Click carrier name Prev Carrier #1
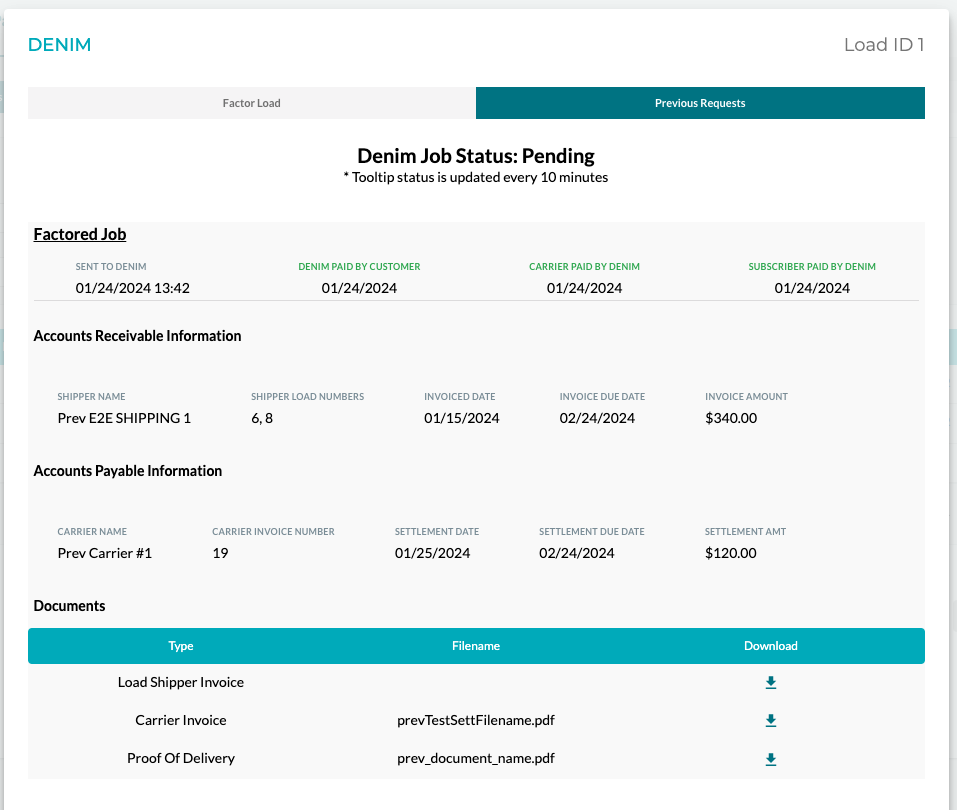This screenshot has width=957, height=810. pos(104,553)
